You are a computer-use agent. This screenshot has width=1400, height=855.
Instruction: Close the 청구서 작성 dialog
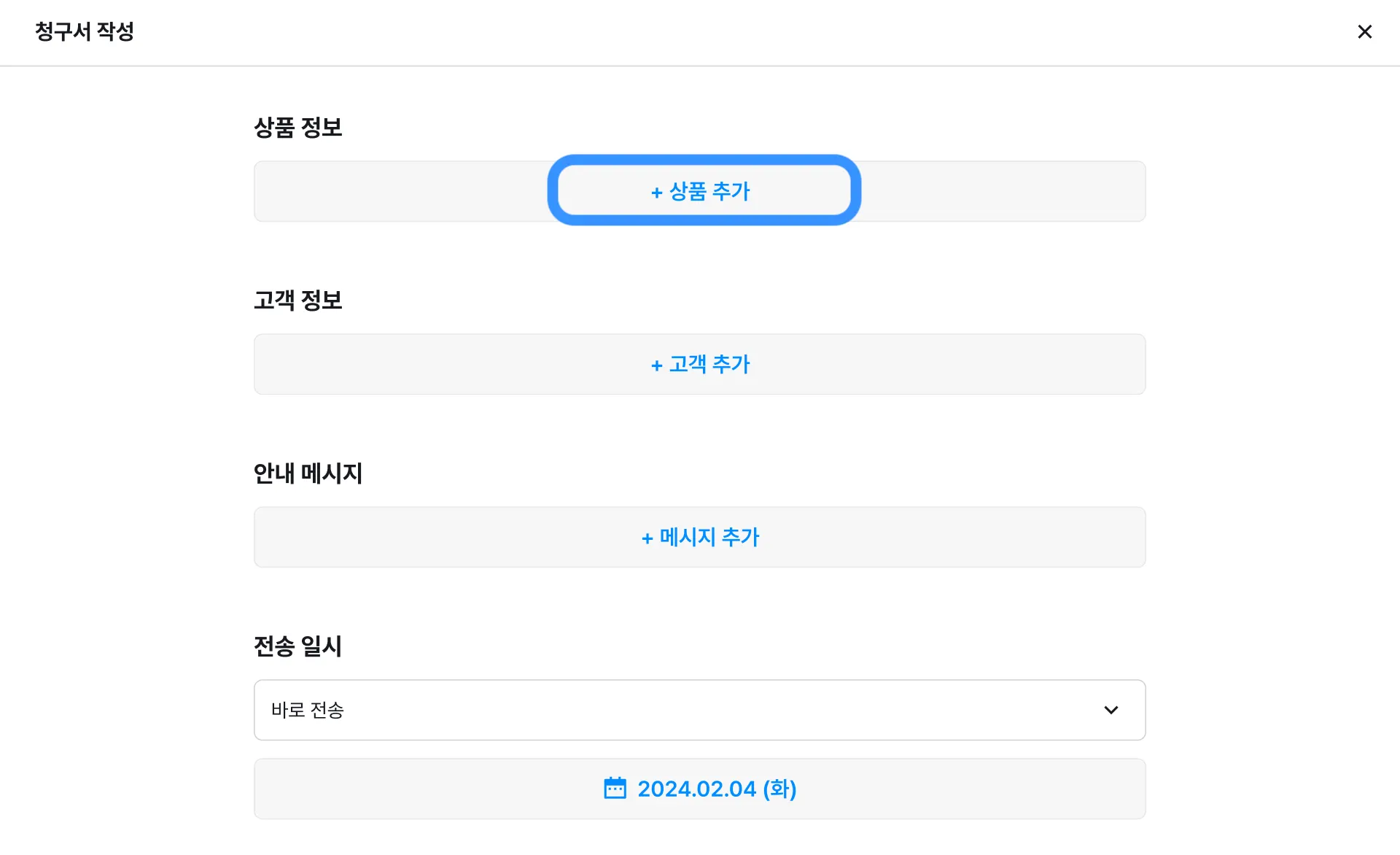[1364, 32]
